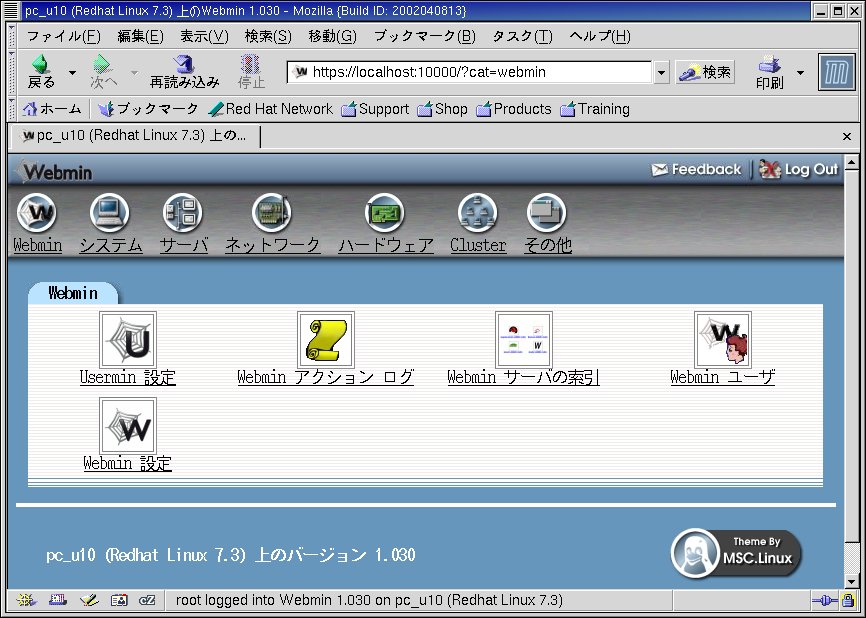
Task: Go back with the 戻る button
Action: click(41, 72)
